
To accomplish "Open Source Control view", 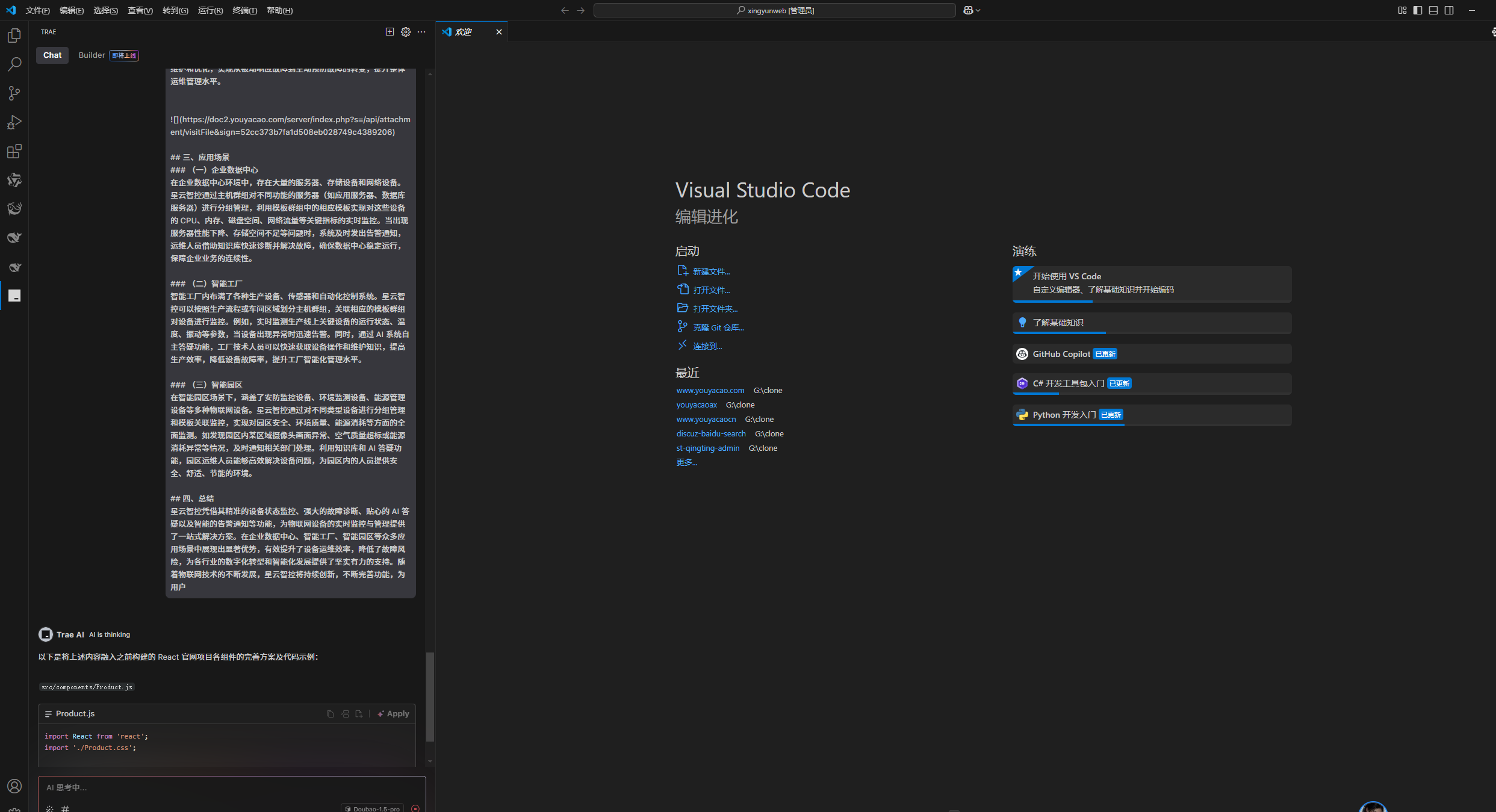I will pyautogui.click(x=14, y=93).
